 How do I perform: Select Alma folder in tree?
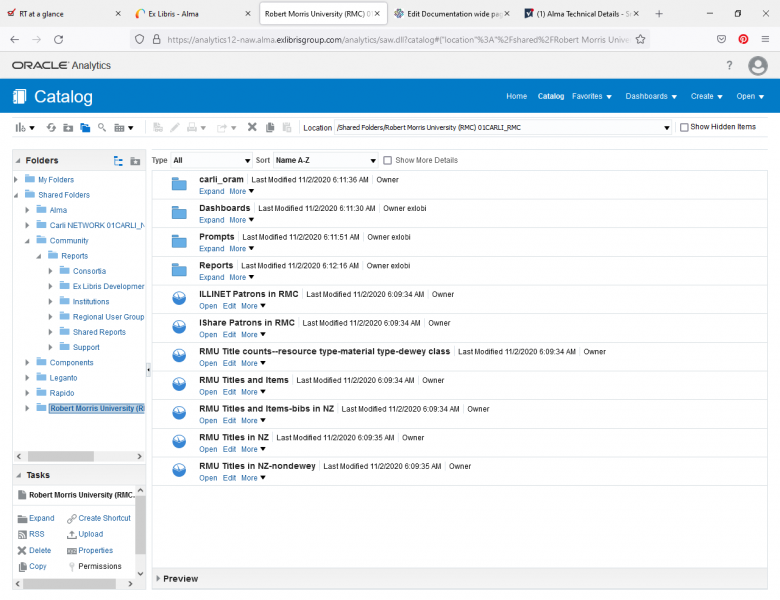coord(58,210)
